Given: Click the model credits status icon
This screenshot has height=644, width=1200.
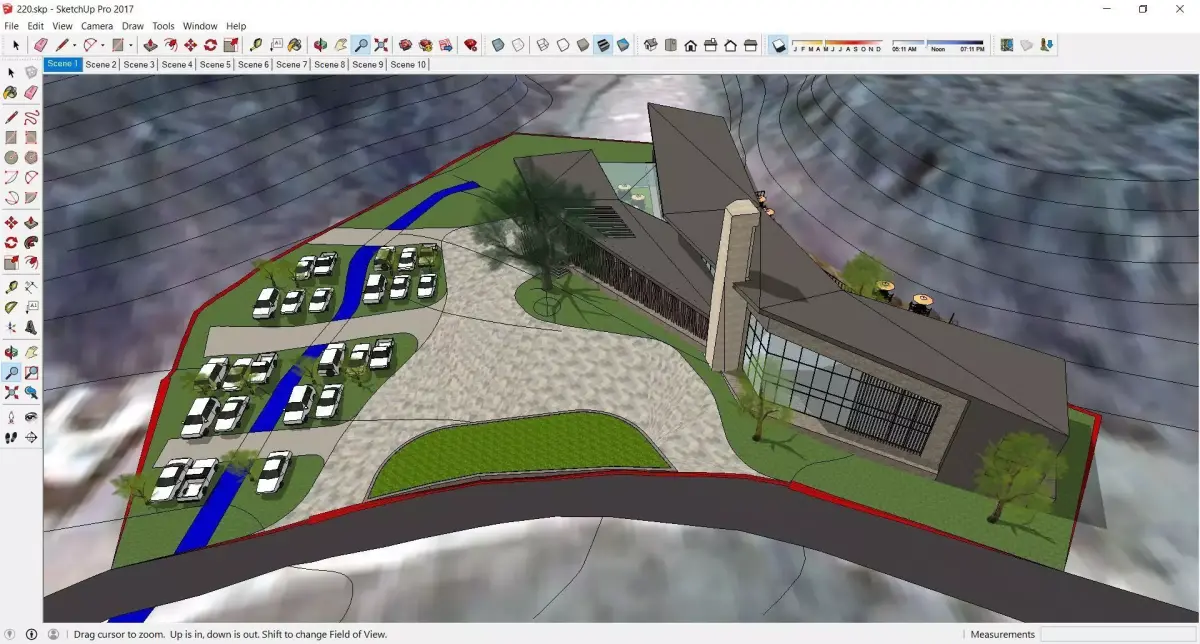Looking at the screenshot, I should [x=32, y=634].
